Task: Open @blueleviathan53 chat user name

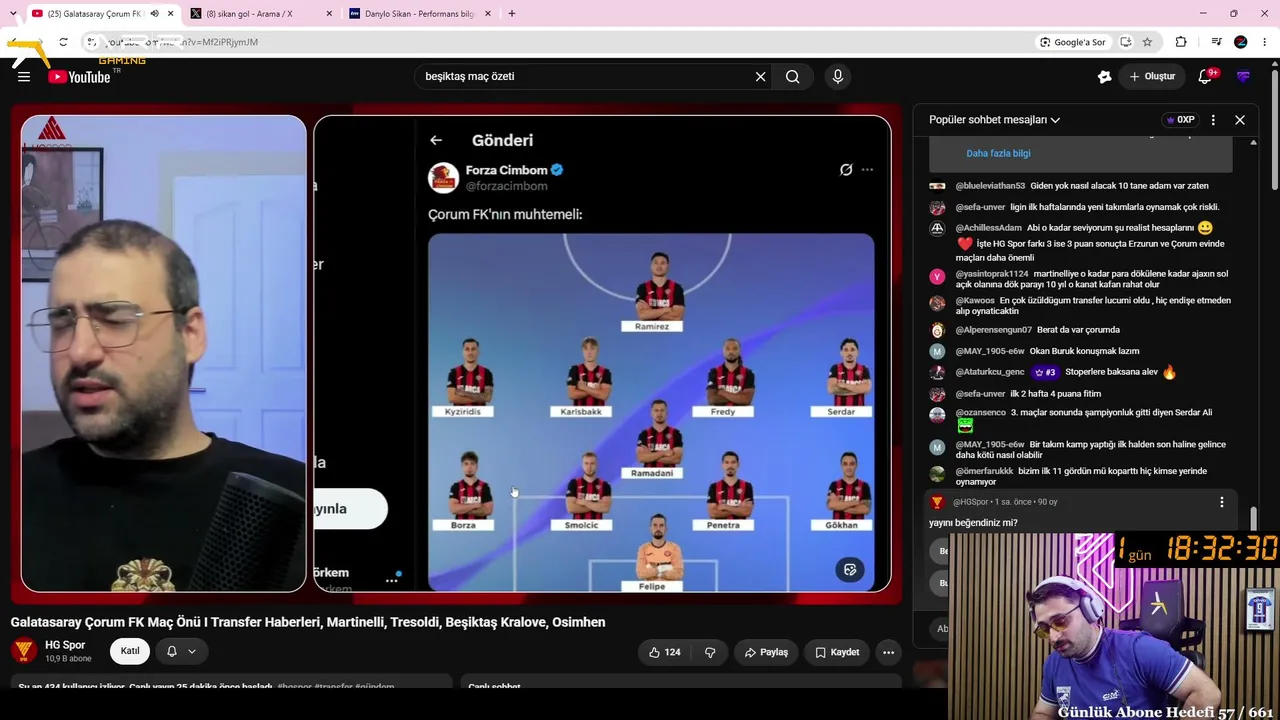Action: (x=990, y=186)
